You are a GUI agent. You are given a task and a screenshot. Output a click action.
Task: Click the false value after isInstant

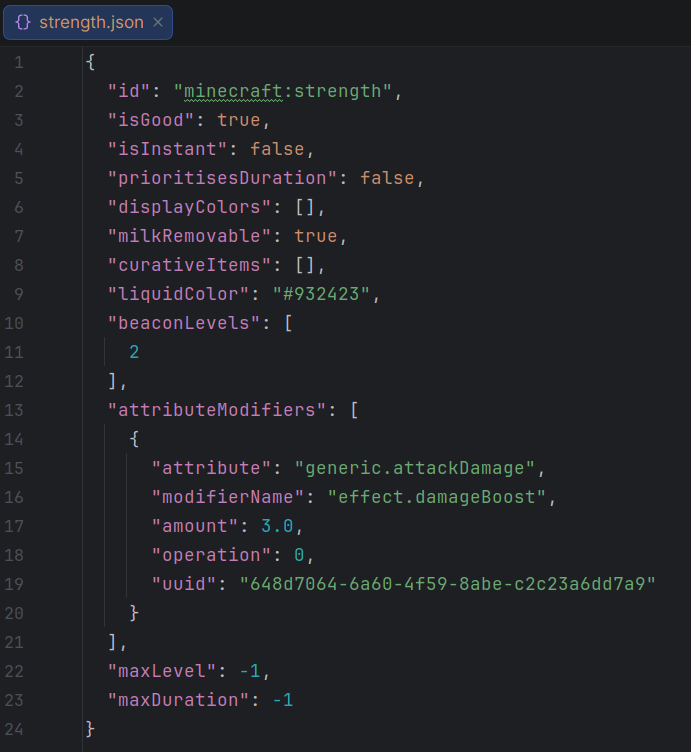[x=277, y=149]
